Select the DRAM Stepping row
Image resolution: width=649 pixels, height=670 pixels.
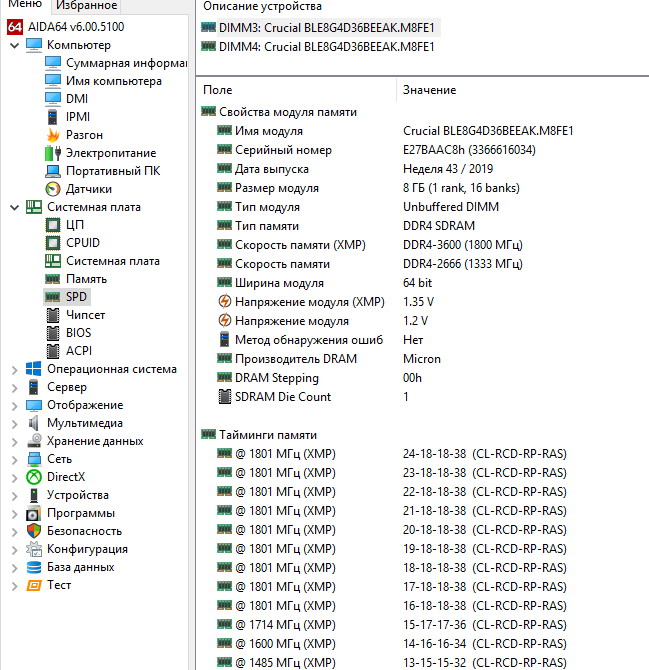[x=319, y=378]
